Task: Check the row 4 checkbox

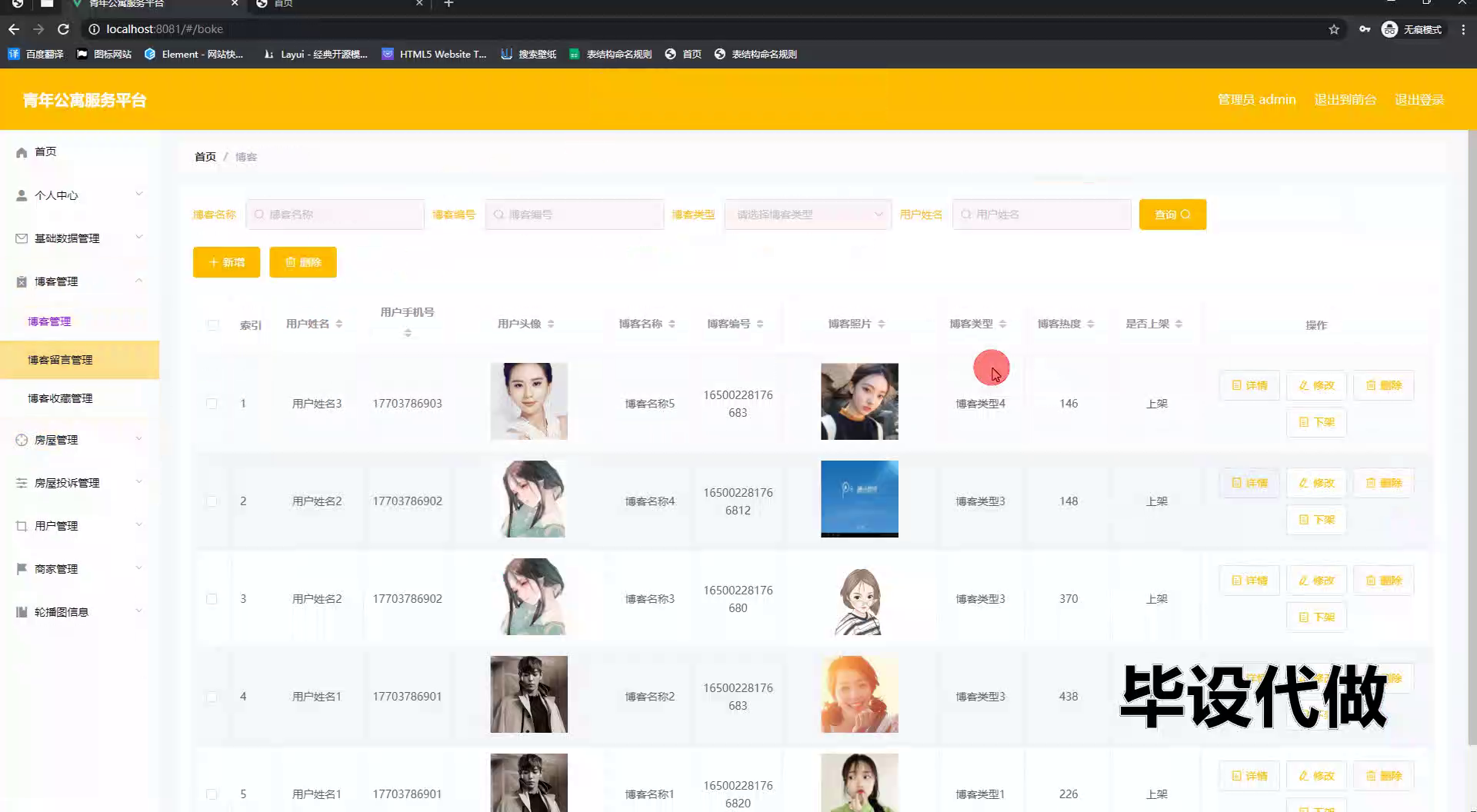Action: pos(212,697)
